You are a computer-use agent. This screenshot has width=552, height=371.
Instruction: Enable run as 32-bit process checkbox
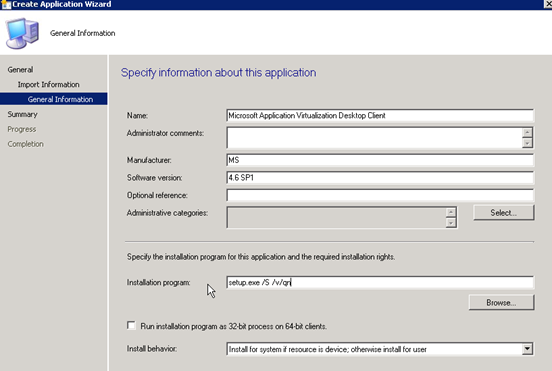tap(131, 325)
